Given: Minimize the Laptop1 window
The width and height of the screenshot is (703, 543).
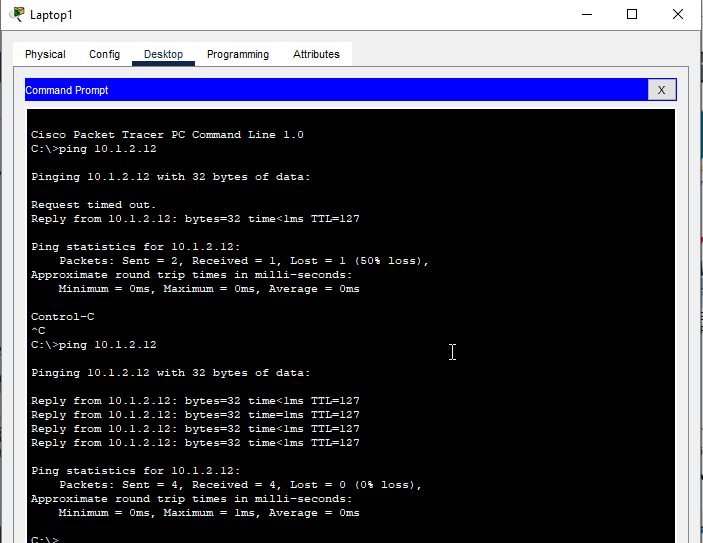Looking at the screenshot, I should [x=585, y=14].
